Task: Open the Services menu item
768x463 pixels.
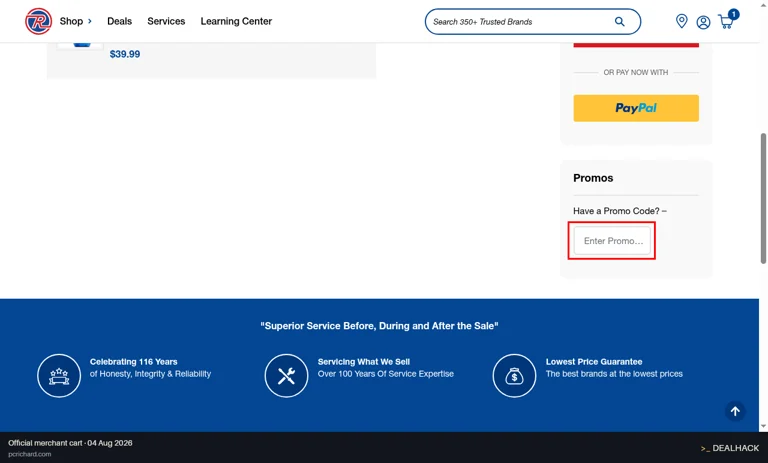Action: pos(166,21)
